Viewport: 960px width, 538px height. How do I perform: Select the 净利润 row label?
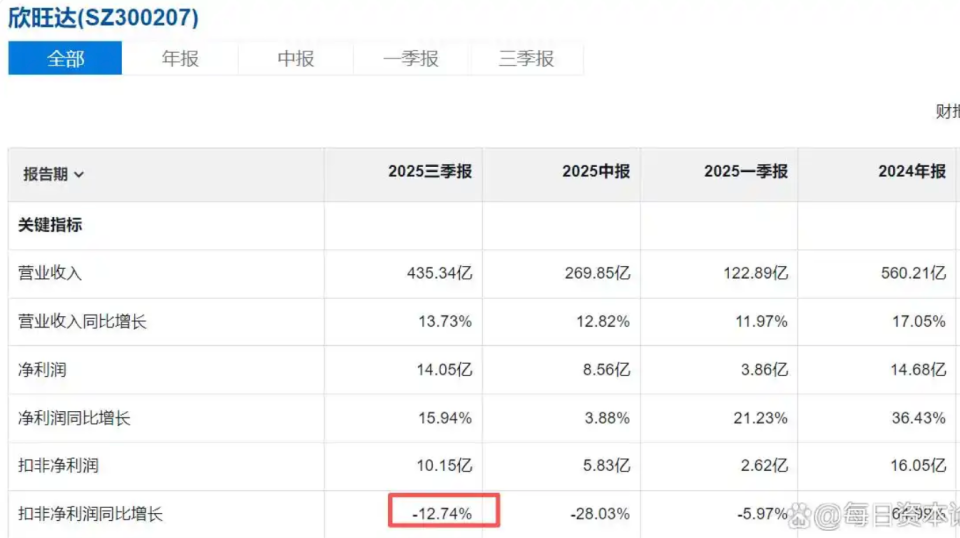42,370
